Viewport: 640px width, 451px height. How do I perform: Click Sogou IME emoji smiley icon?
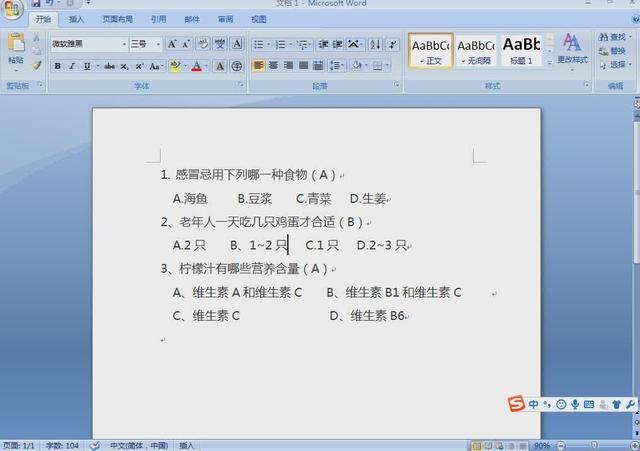click(x=561, y=404)
